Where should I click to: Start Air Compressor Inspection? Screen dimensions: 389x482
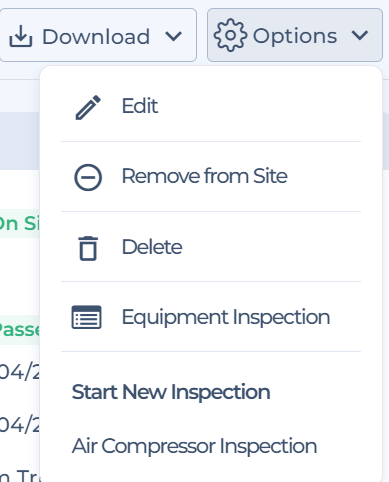tap(194, 446)
